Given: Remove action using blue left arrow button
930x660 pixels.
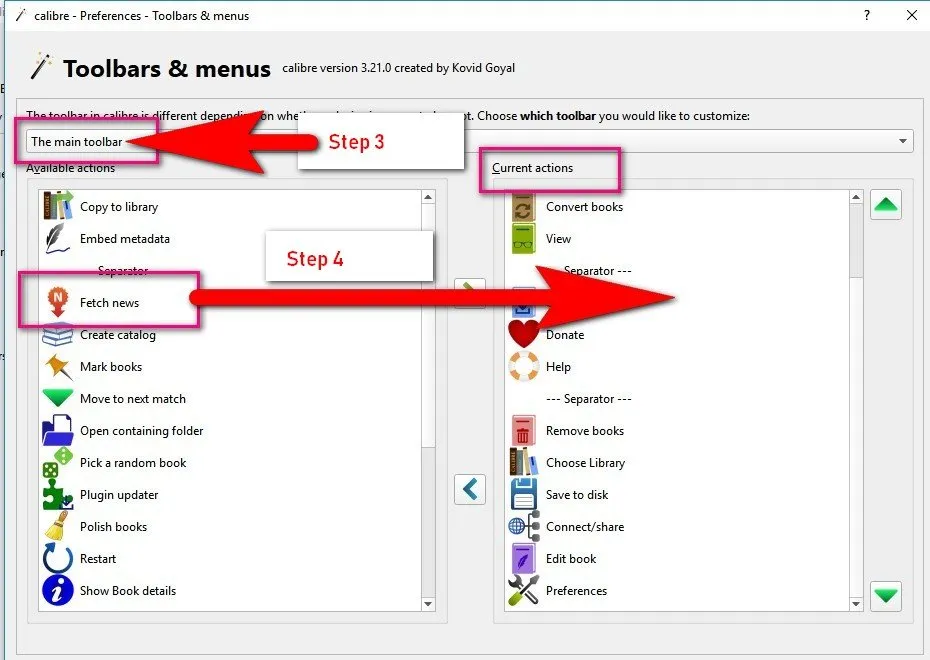Looking at the screenshot, I should (x=470, y=489).
